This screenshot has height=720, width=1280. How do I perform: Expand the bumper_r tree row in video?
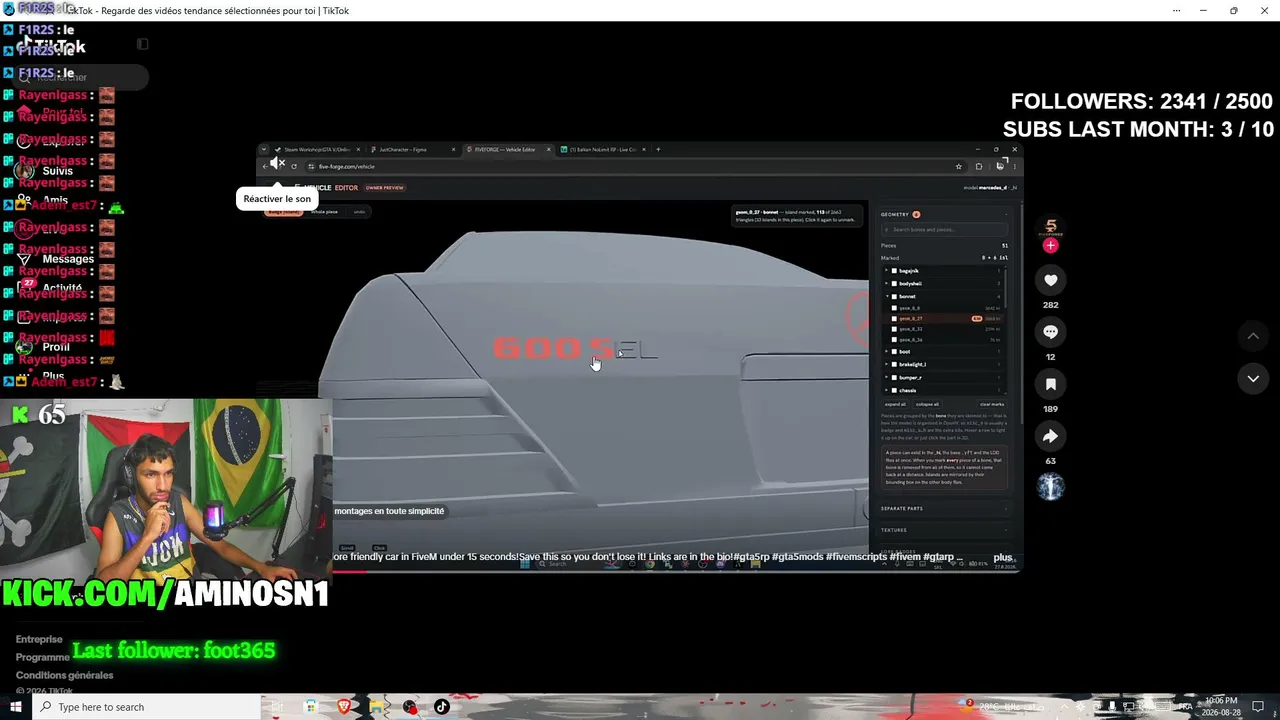pos(886,378)
